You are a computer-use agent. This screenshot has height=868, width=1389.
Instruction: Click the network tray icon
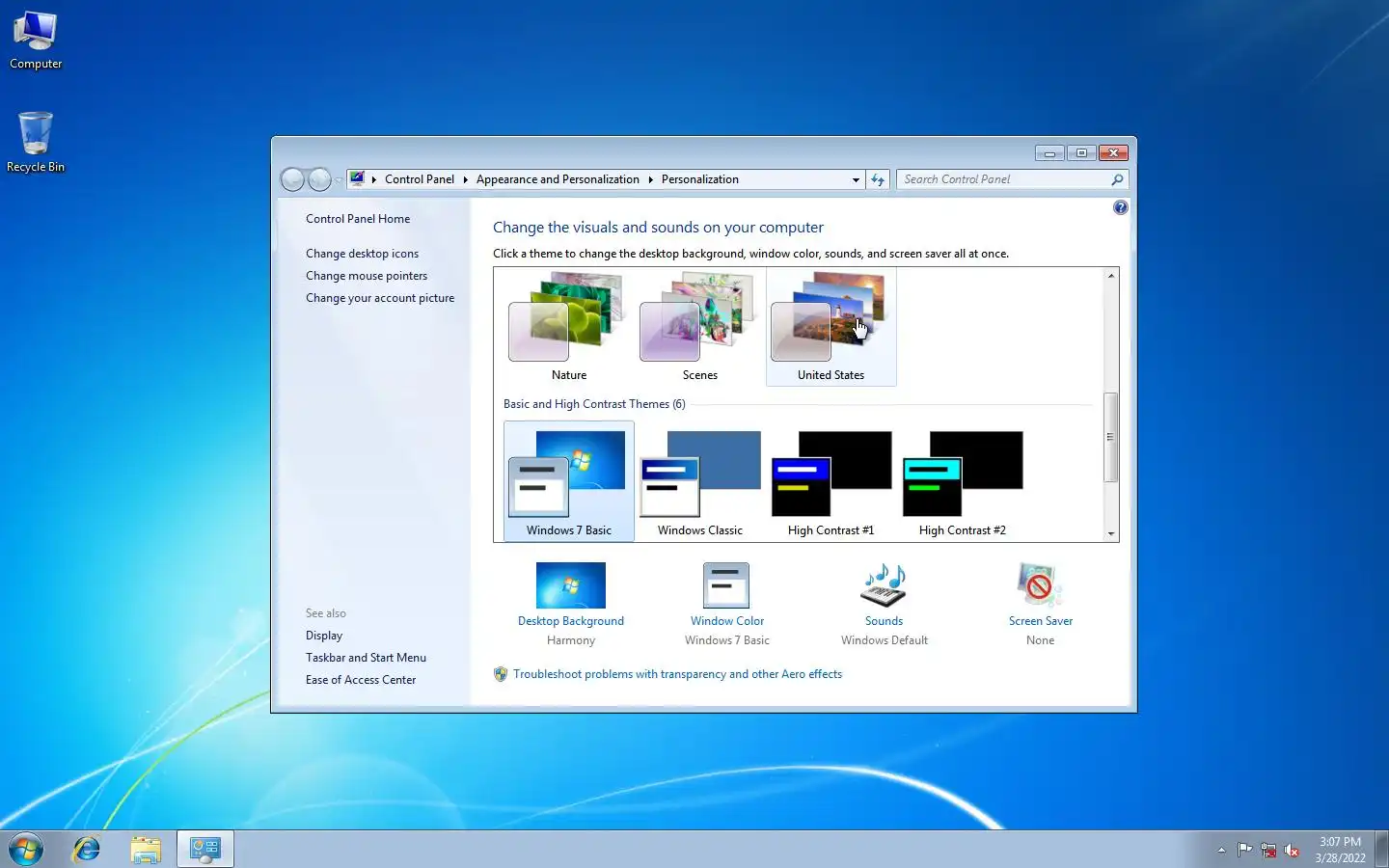pyautogui.click(x=1268, y=850)
